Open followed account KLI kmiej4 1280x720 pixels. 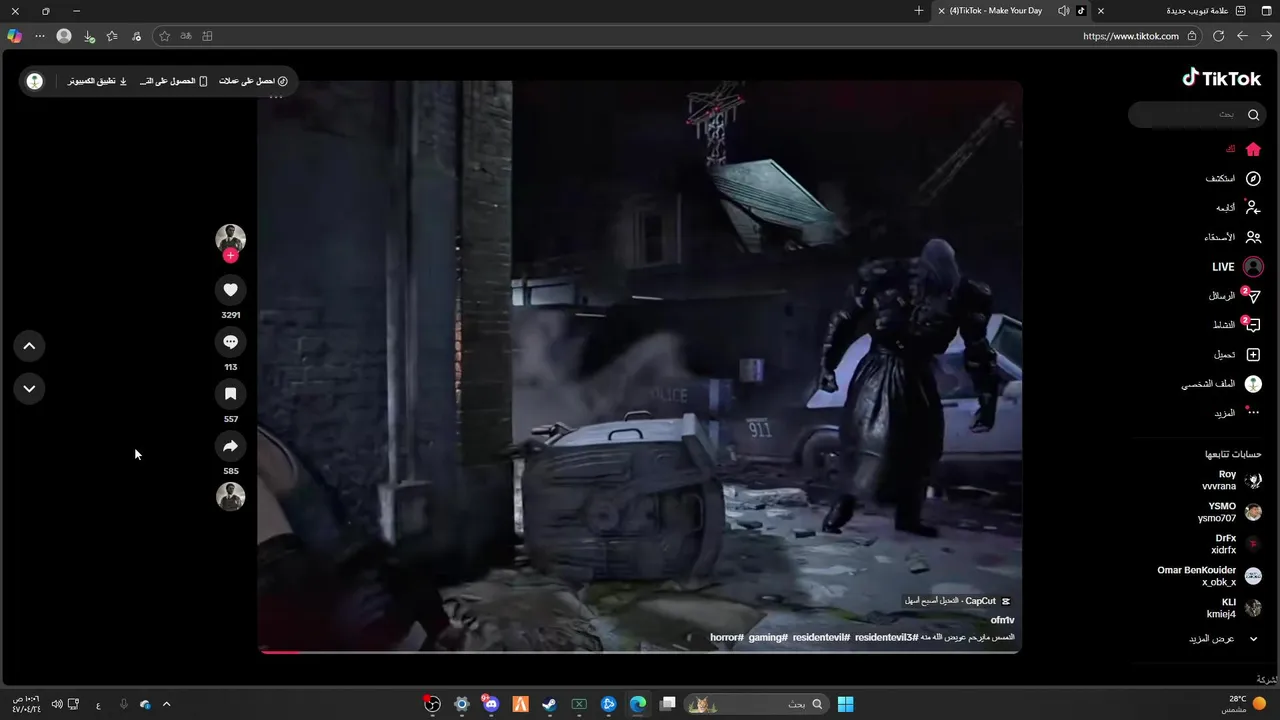(1233, 608)
